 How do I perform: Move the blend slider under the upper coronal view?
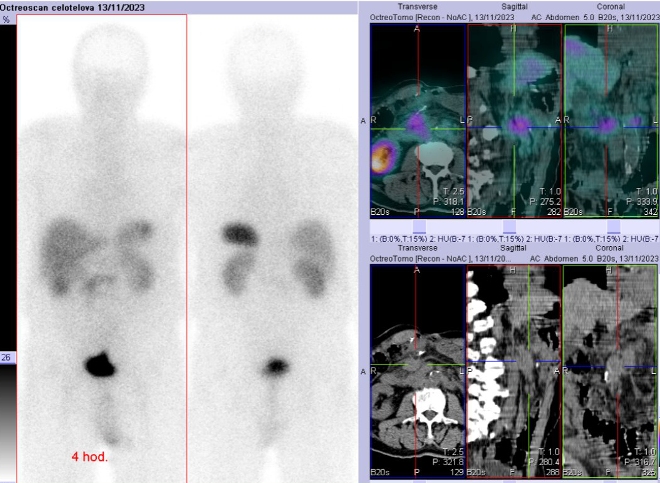[x=614, y=227]
